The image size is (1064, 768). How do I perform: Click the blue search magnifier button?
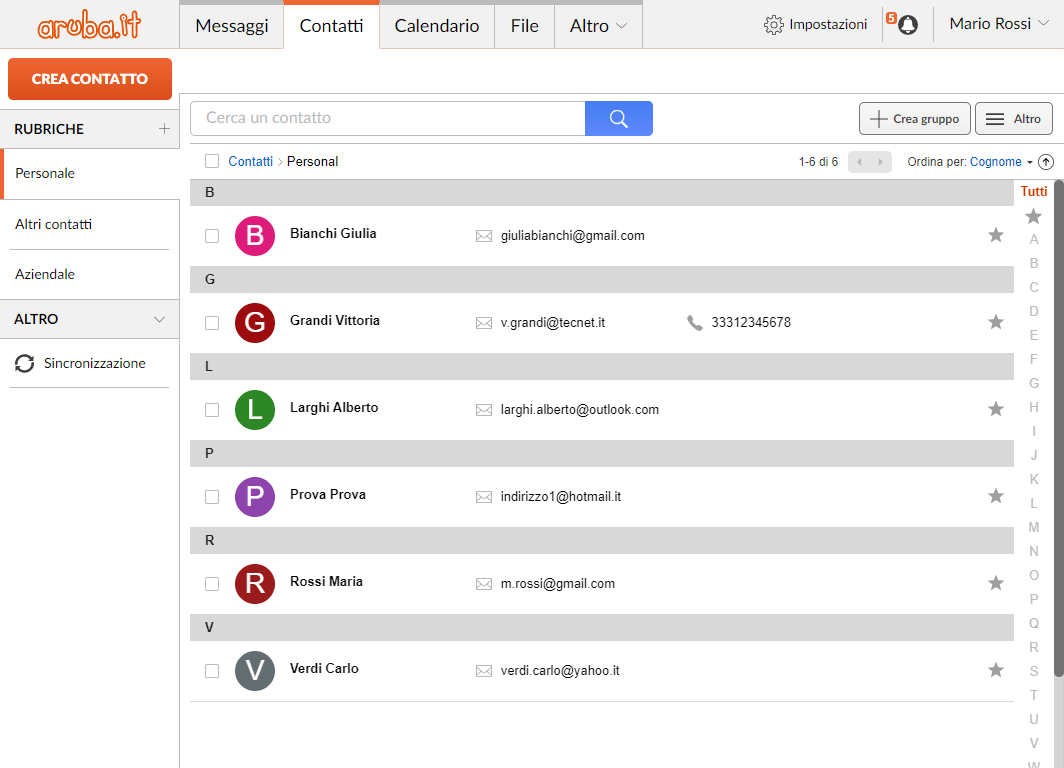coord(618,118)
